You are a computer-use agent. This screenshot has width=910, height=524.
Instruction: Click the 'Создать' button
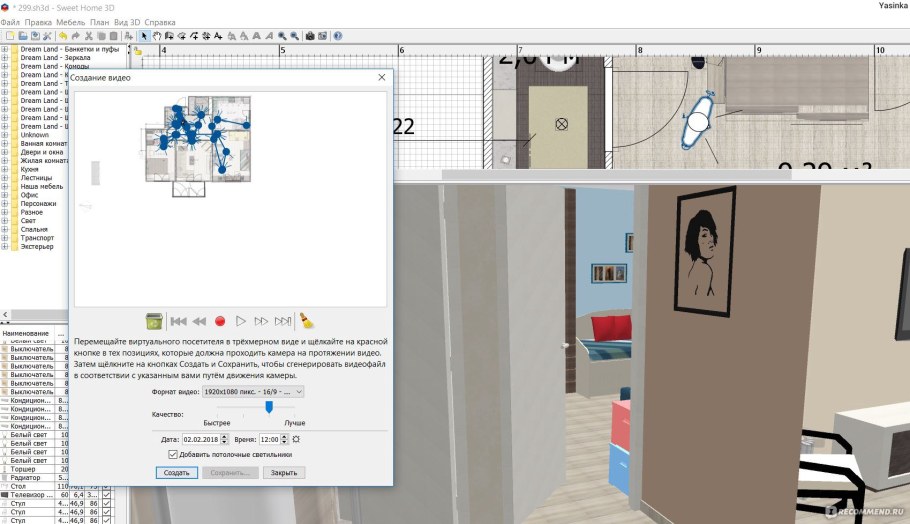(x=176, y=472)
